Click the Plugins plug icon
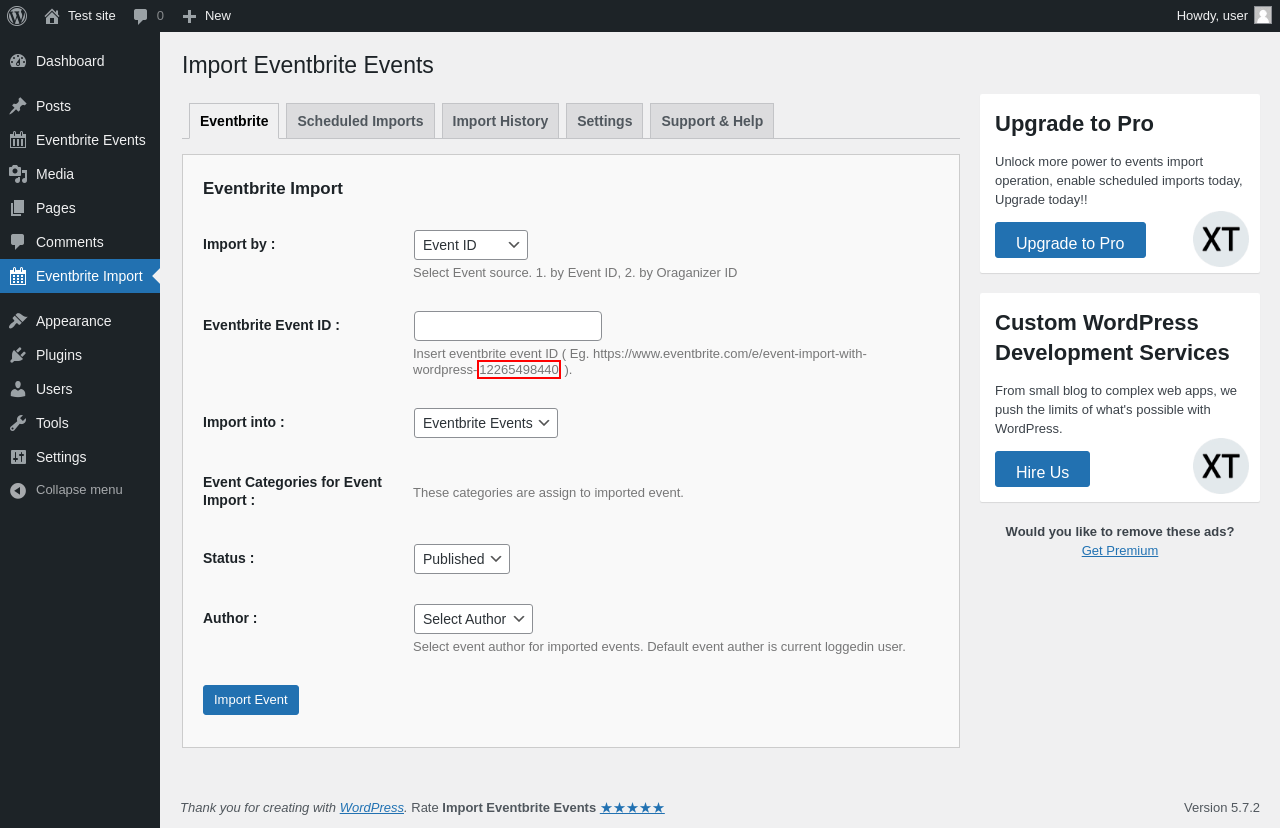Image resolution: width=1280 pixels, height=828 pixels. click(18, 355)
